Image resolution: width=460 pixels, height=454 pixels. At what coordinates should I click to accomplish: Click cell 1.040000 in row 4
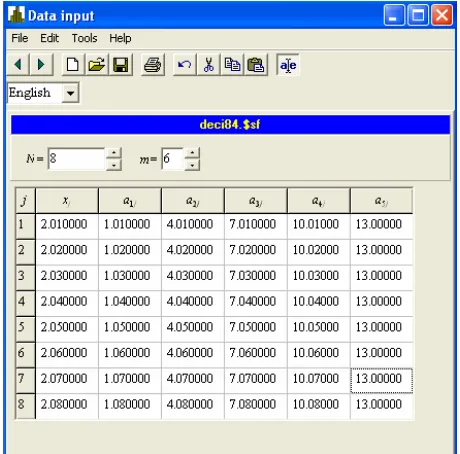click(130, 303)
